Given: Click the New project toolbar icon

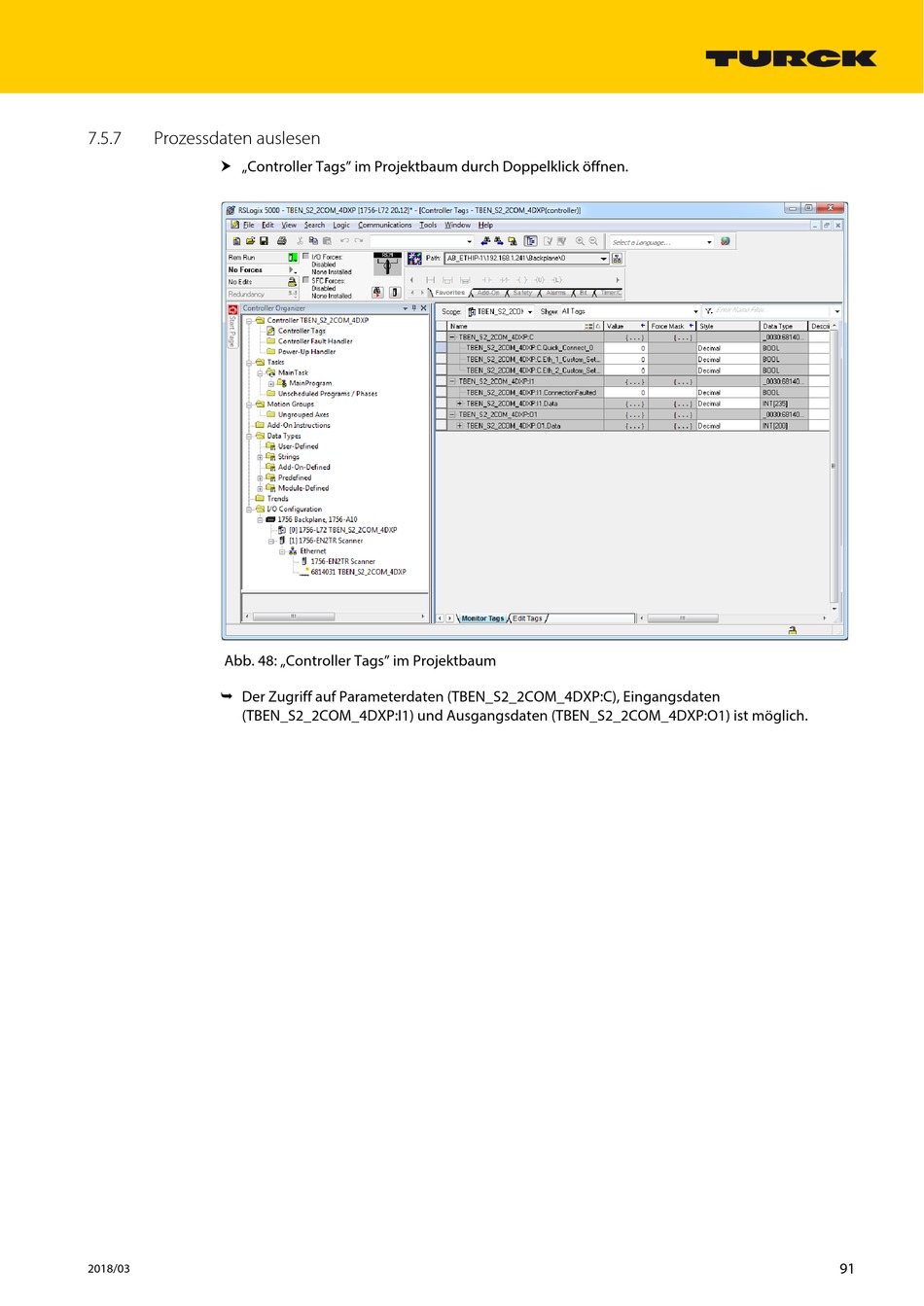Looking at the screenshot, I should (236, 241).
